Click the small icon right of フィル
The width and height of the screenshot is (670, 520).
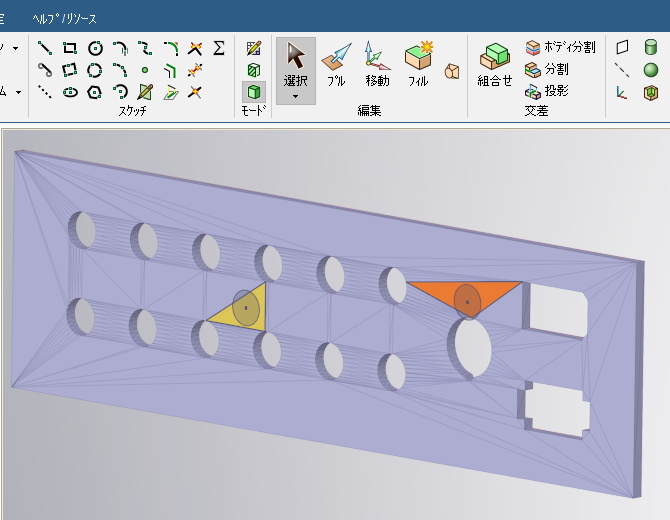[452, 71]
